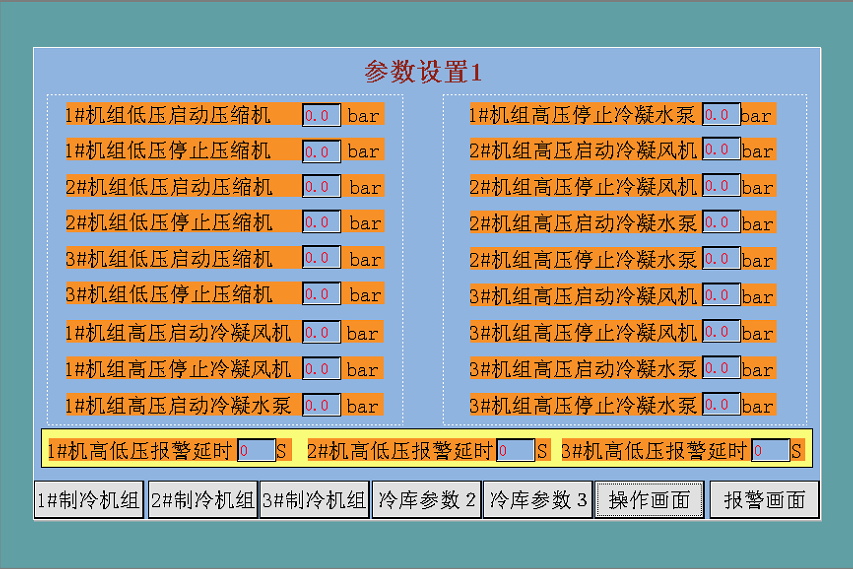This screenshot has height=569, width=853.
Task: Open the 2#制冷机组 page
Action: point(203,499)
